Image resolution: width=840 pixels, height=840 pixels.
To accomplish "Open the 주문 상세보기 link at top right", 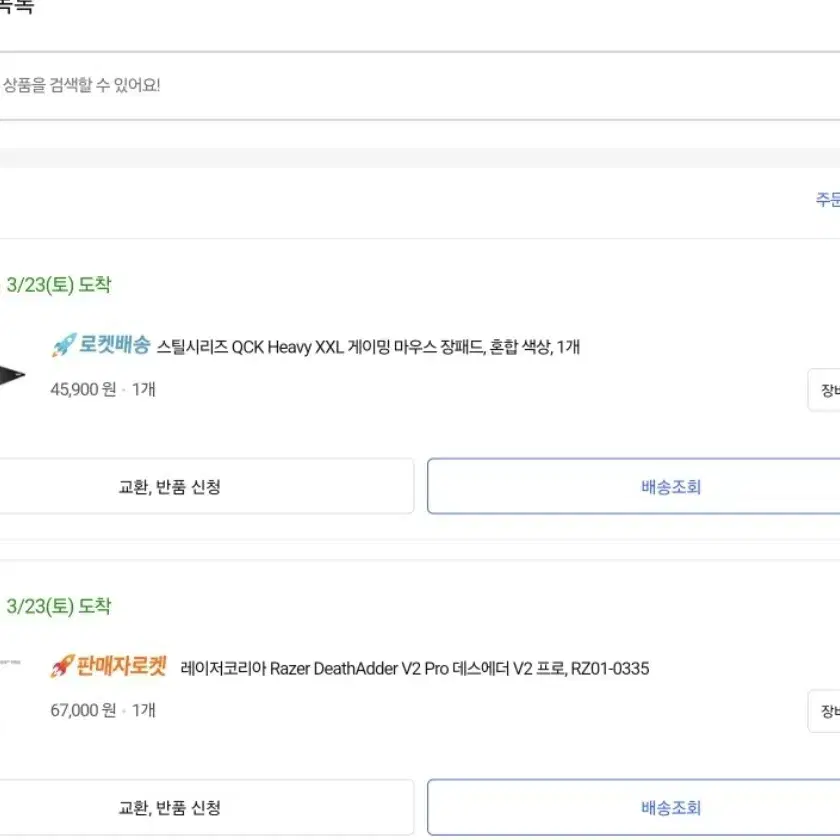I will [x=828, y=199].
